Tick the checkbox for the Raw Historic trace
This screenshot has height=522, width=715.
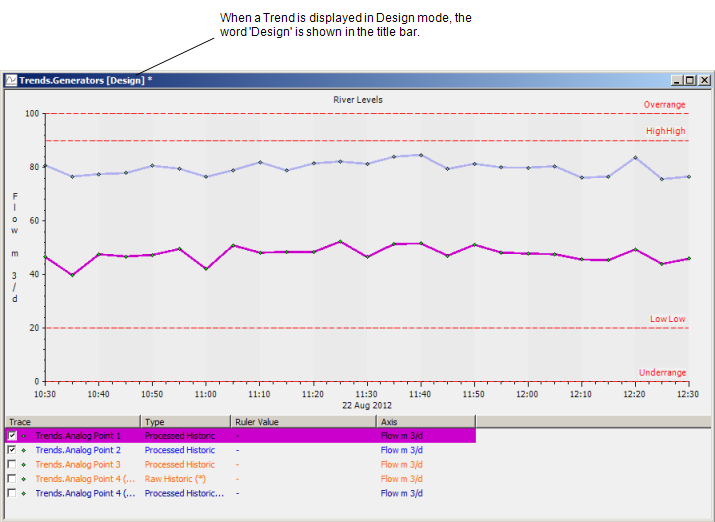[12, 479]
